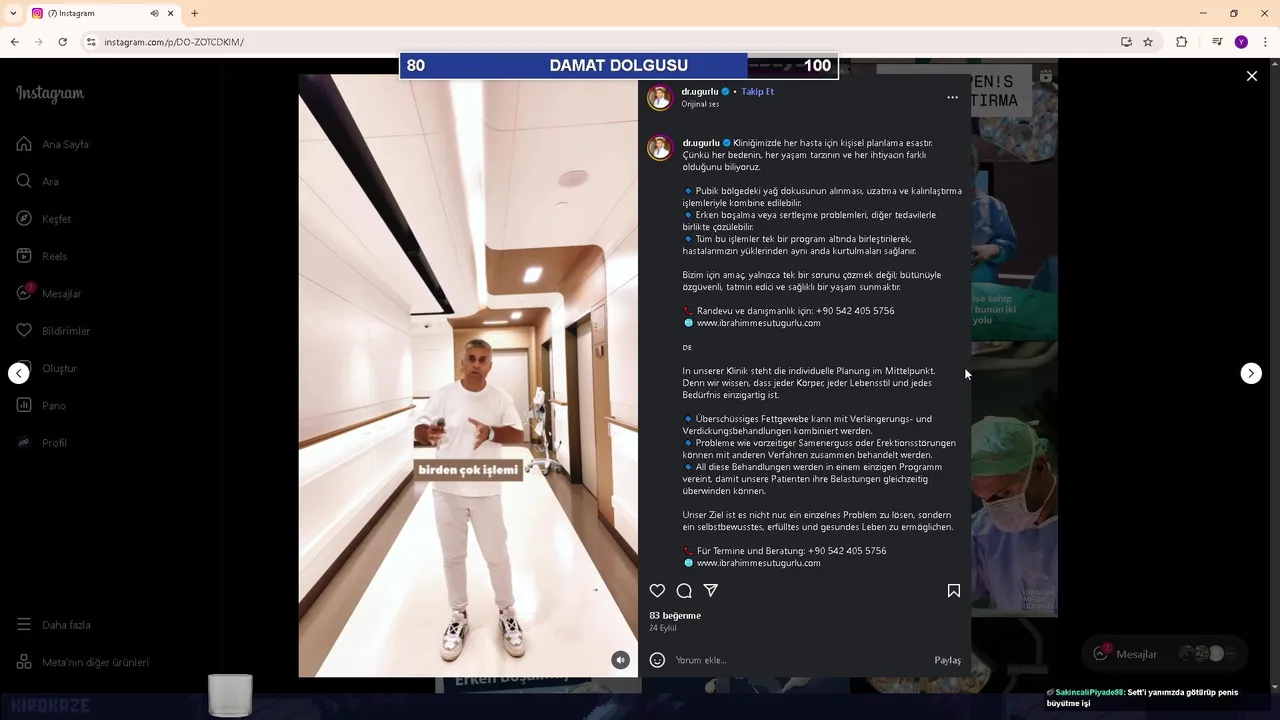Open the media control icon in toolbar
The height and width of the screenshot is (720, 1280).
1217,42
